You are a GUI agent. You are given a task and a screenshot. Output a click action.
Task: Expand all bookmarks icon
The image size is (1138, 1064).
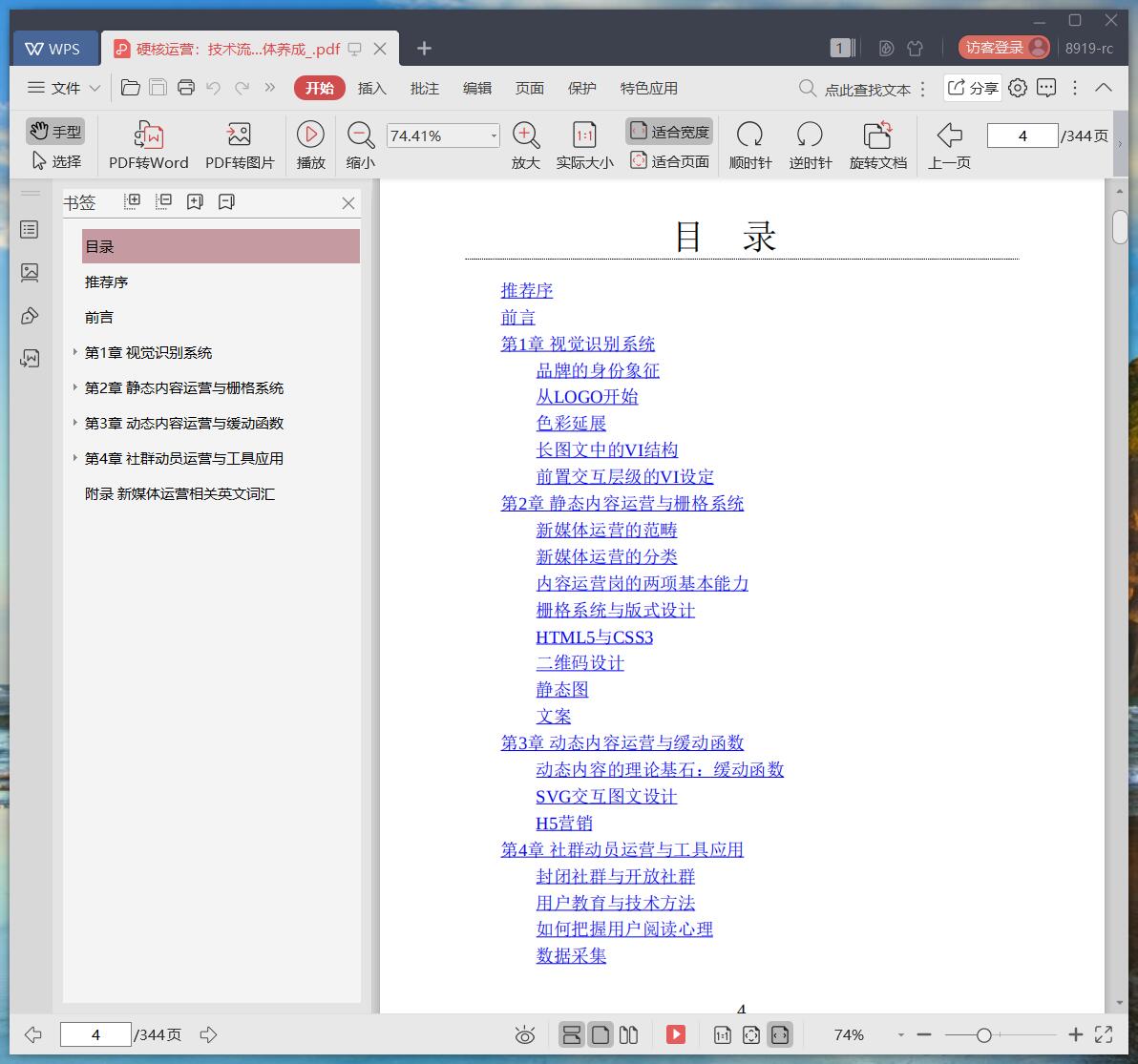(x=132, y=201)
